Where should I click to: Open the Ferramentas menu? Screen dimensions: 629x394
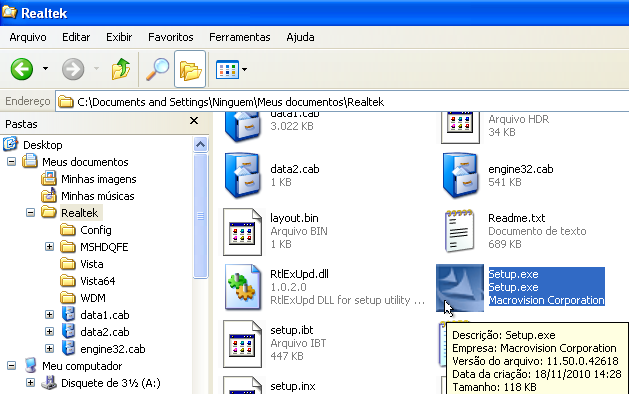(x=239, y=37)
